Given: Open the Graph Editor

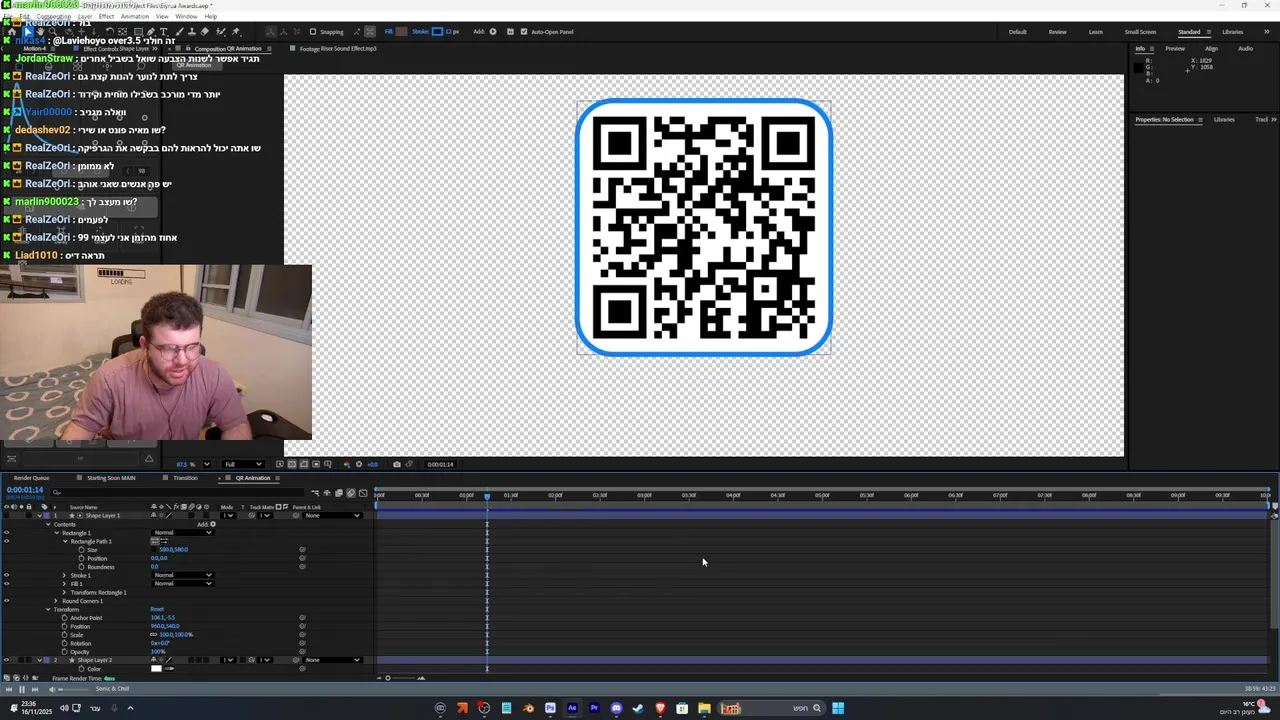Looking at the screenshot, I should [x=363, y=493].
